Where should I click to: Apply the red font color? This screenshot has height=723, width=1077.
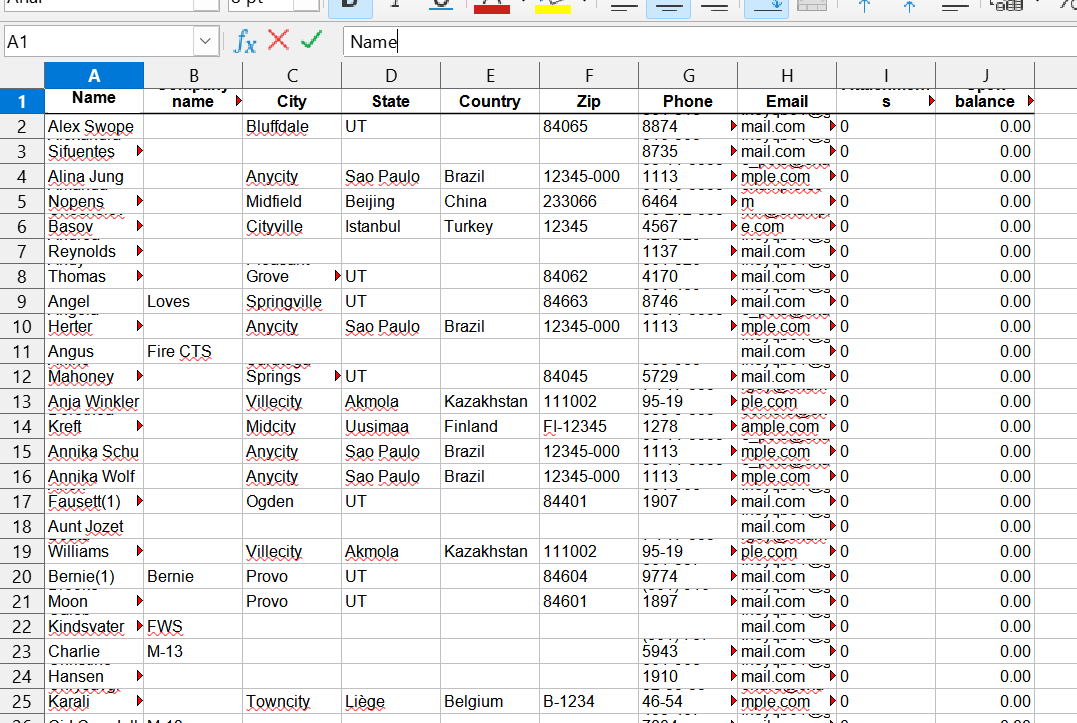tap(492, 5)
